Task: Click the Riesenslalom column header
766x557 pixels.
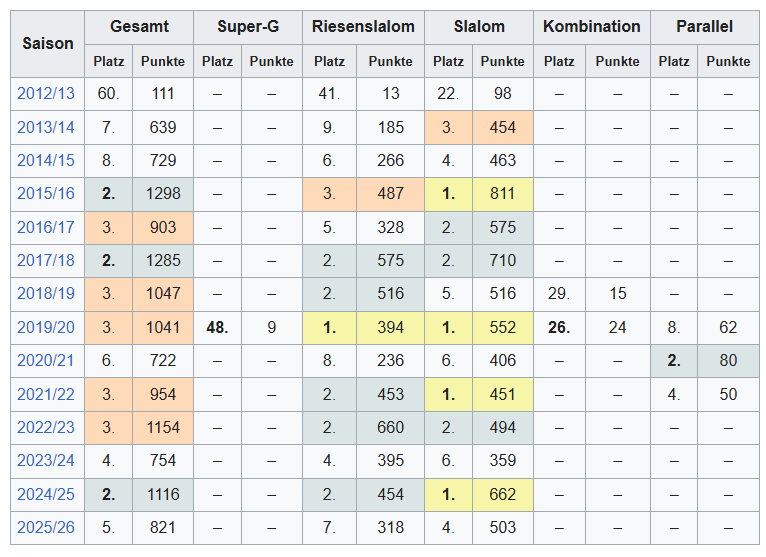Action: pos(363,27)
